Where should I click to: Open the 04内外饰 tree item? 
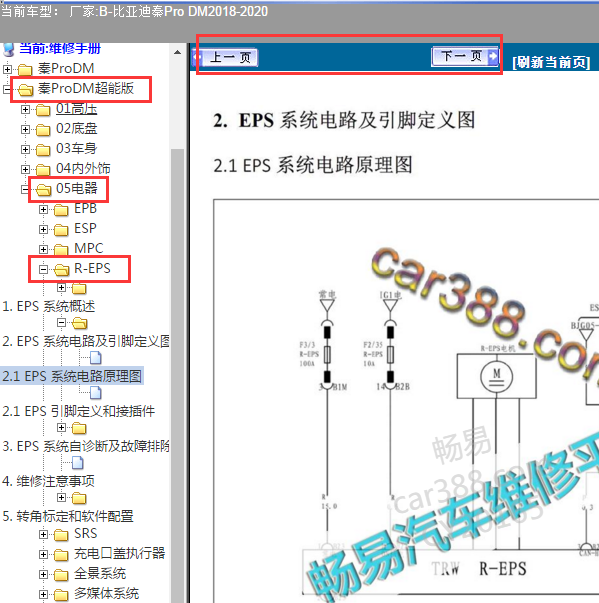[x=83, y=168]
